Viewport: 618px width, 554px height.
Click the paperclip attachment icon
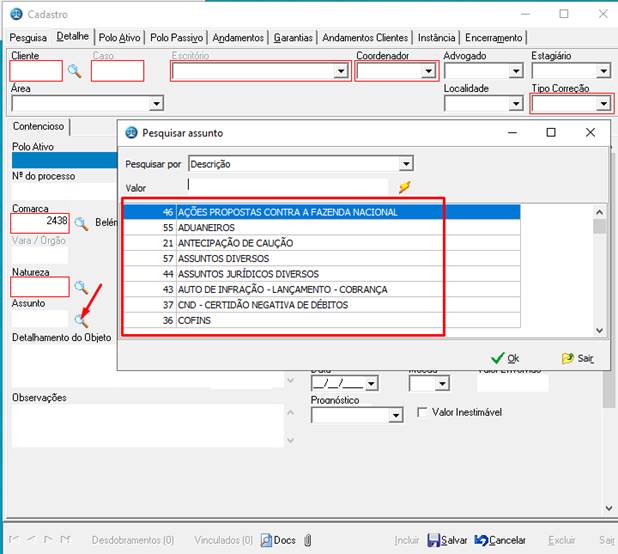coord(308,540)
